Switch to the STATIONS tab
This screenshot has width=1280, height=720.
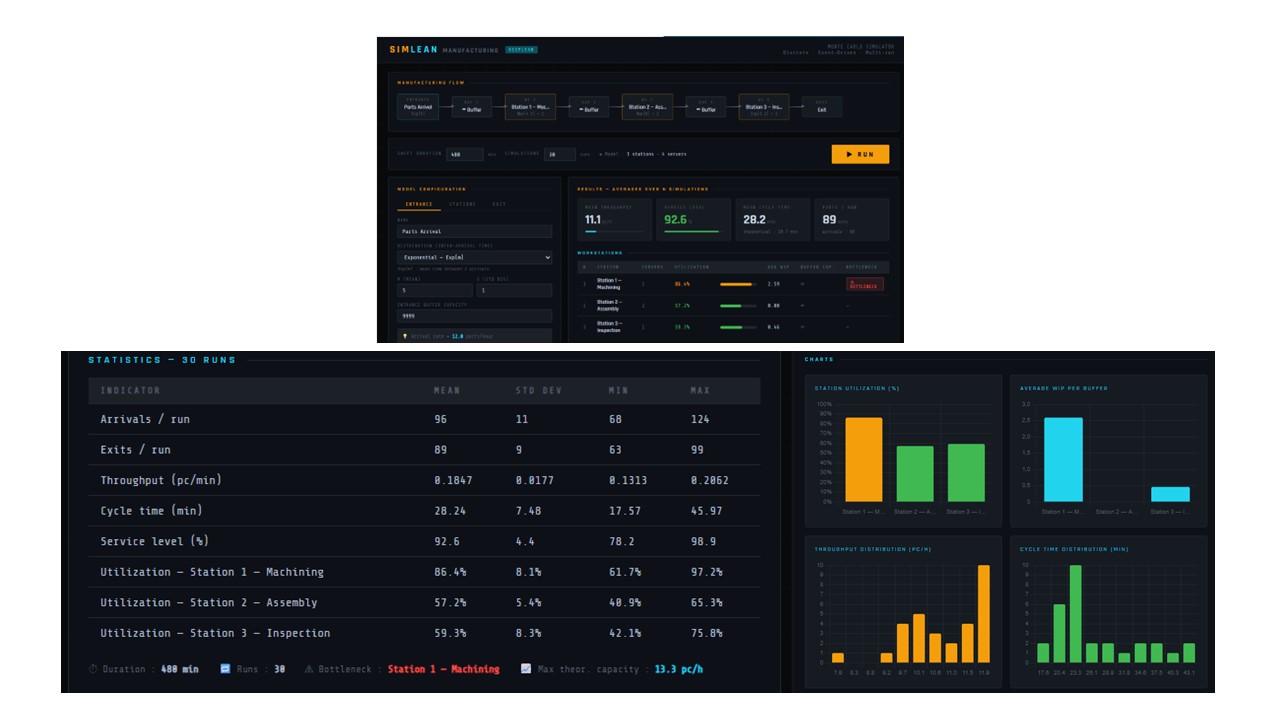pyautogui.click(x=461, y=204)
